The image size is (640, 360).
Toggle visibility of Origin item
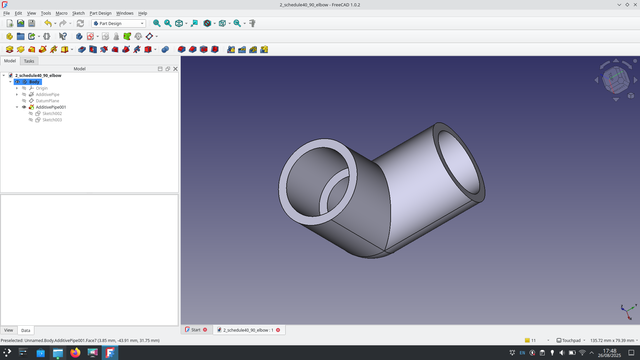[x=24, y=88]
